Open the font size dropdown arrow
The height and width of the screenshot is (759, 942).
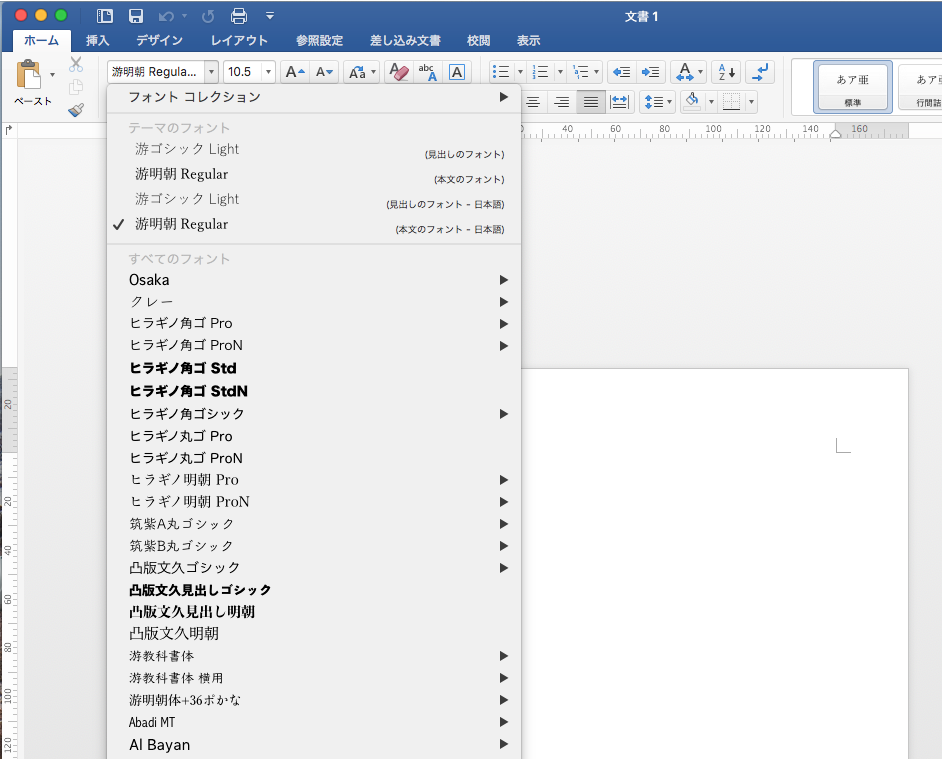(269, 72)
